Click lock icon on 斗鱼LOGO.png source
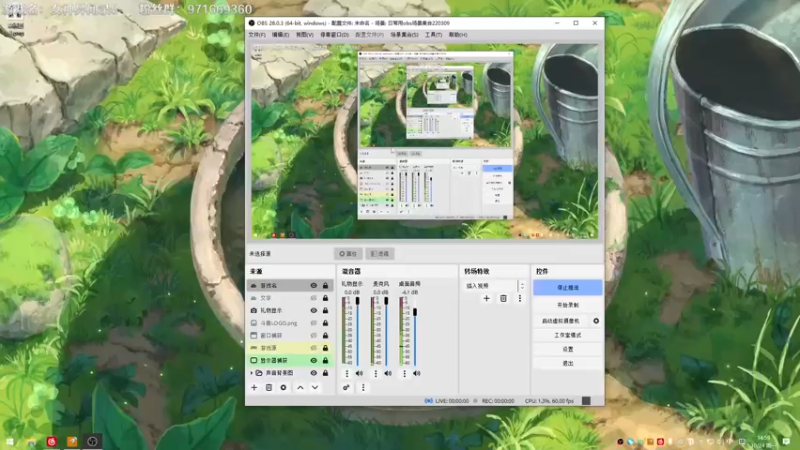The width and height of the screenshot is (800, 450). click(x=325, y=323)
